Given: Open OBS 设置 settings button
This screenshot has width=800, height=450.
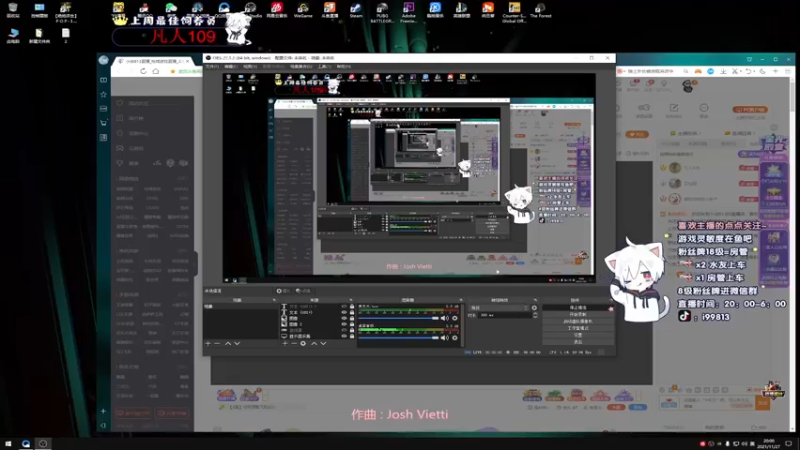Looking at the screenshot, I should point(578,335).
